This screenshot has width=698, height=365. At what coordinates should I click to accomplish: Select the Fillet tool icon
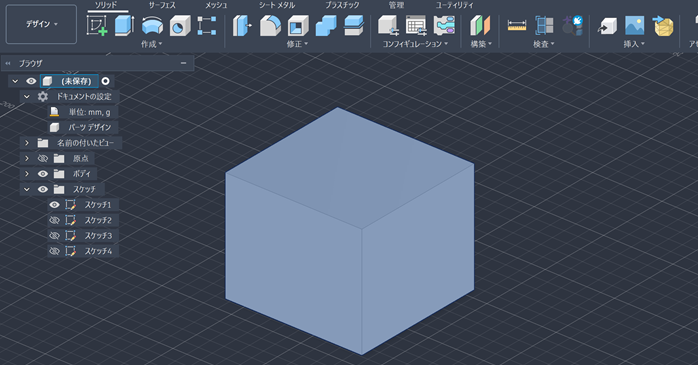coord(270,25)
